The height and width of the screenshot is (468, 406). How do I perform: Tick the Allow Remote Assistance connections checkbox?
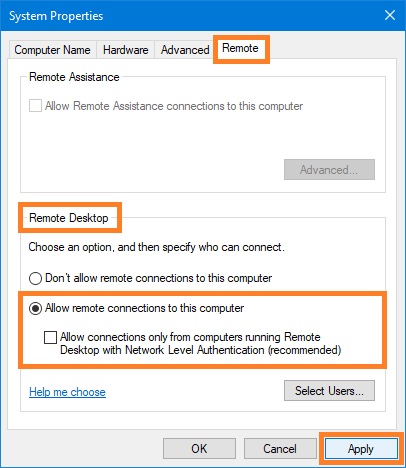pyautogui.click(x=35, y=106)
